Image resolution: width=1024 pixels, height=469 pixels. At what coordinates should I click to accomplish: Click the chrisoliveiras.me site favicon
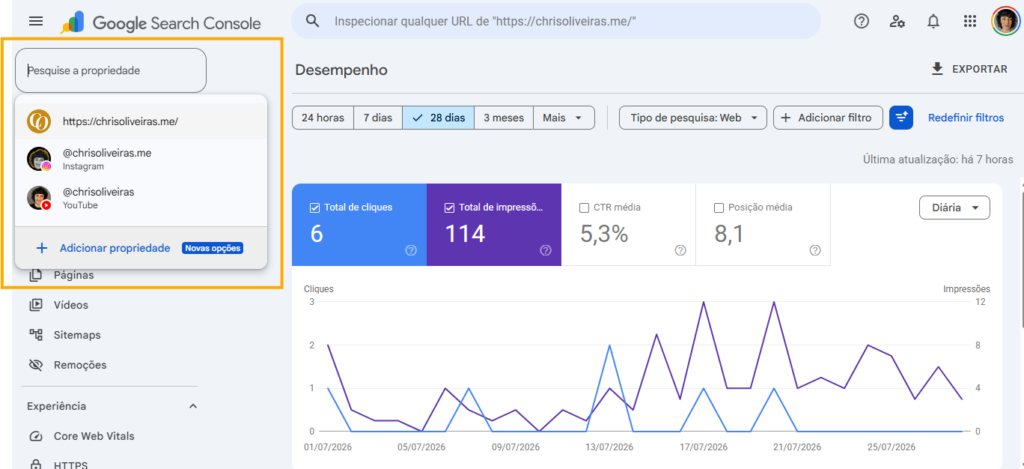click(x=39, y=121)
